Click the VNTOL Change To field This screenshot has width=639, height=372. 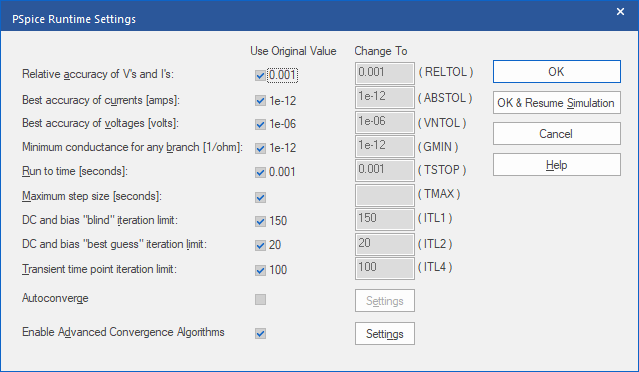point(385,122)
